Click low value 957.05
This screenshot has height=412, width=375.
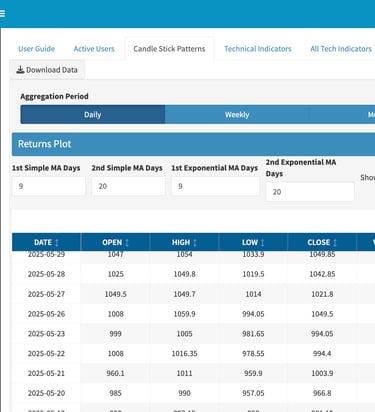[x=253, y=393]
